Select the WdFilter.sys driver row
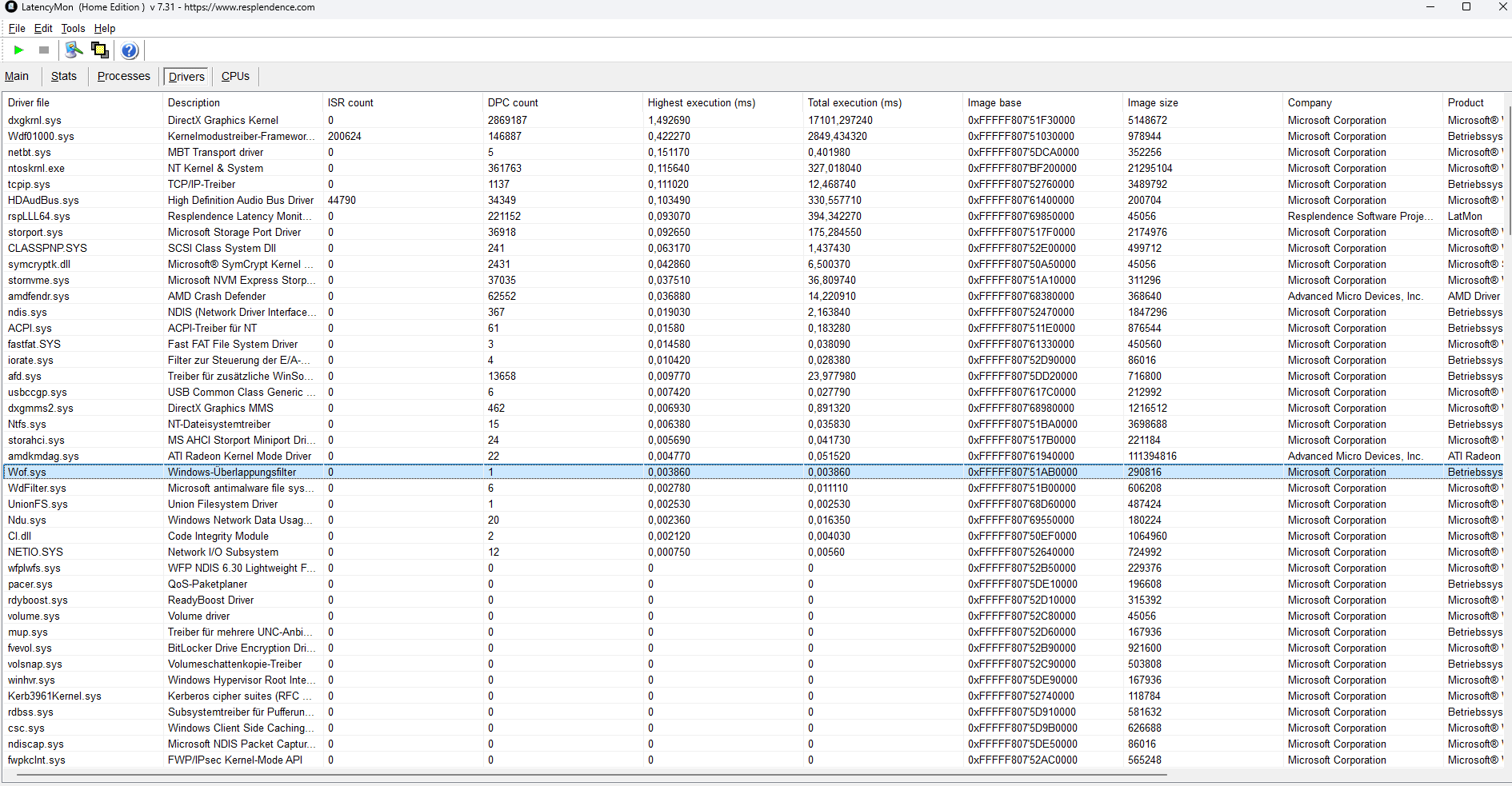Screen dimensions: 1512x786 pos(754,489)
